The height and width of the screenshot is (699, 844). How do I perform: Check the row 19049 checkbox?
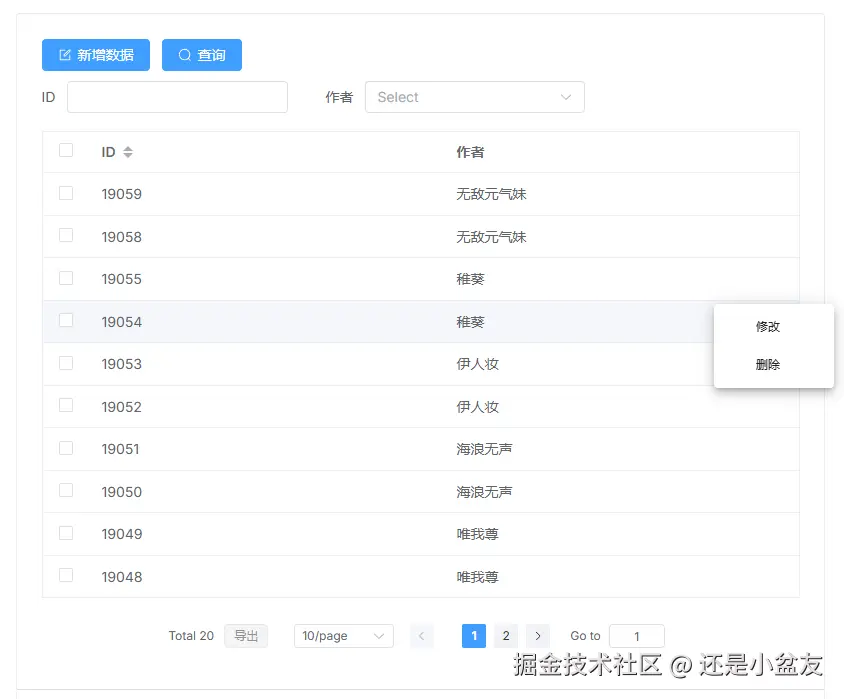pos(66,533)
